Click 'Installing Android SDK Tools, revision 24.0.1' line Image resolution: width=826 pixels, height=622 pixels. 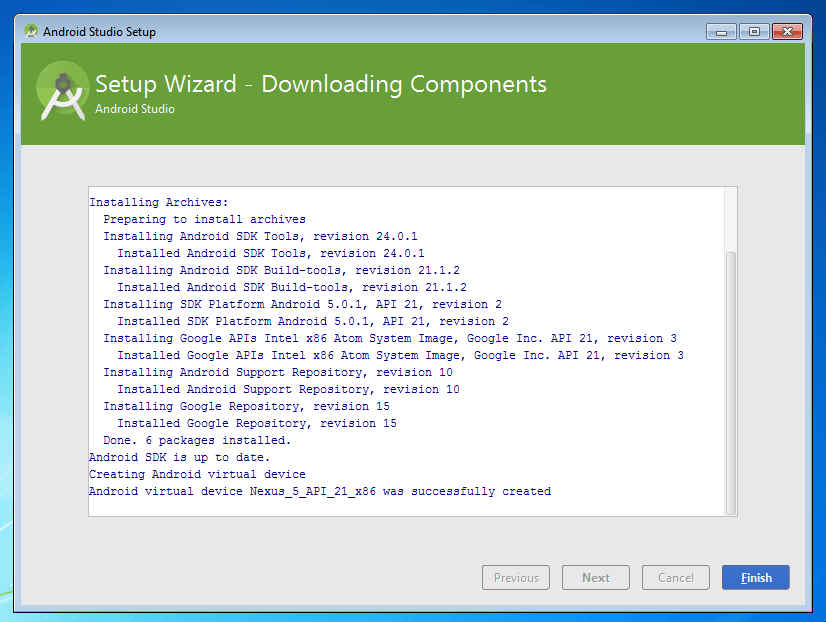tap(260, 236)
